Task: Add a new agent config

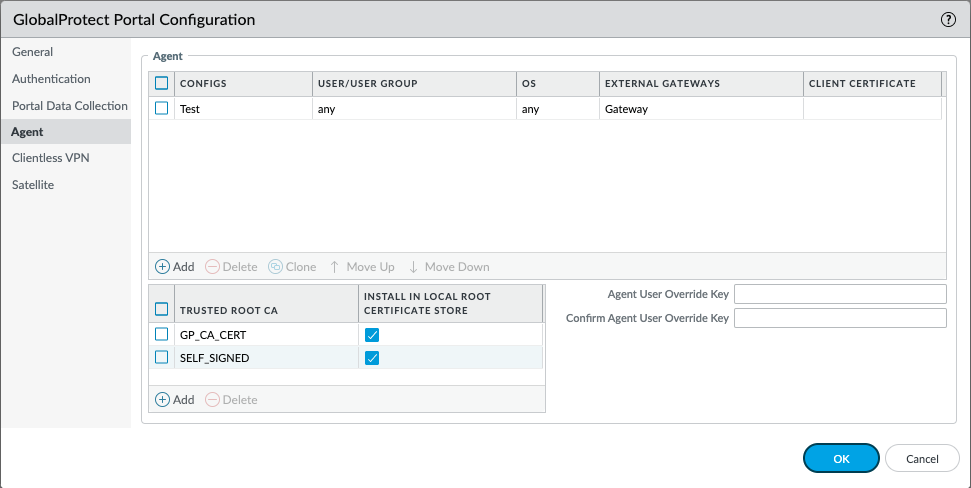Action: pos(175,267)
